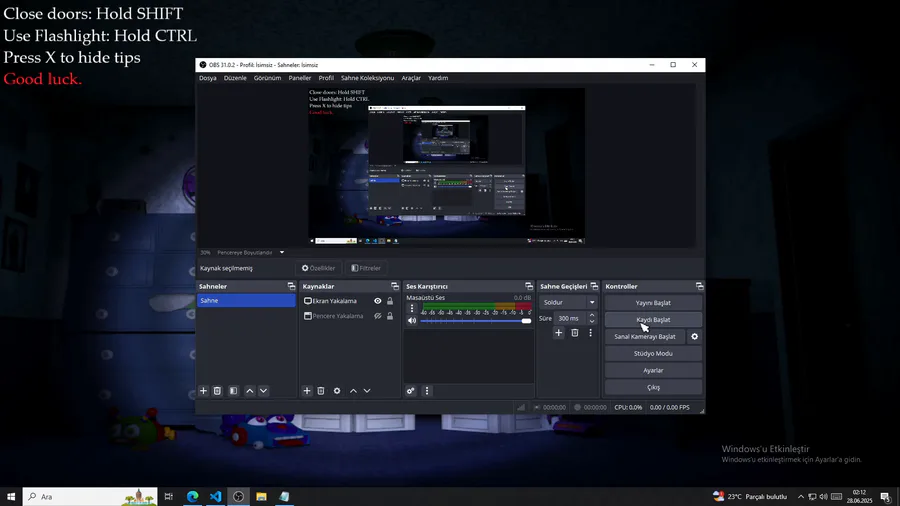
Task: Click the 300 ms duration field
Action: (x=571, y=318)
